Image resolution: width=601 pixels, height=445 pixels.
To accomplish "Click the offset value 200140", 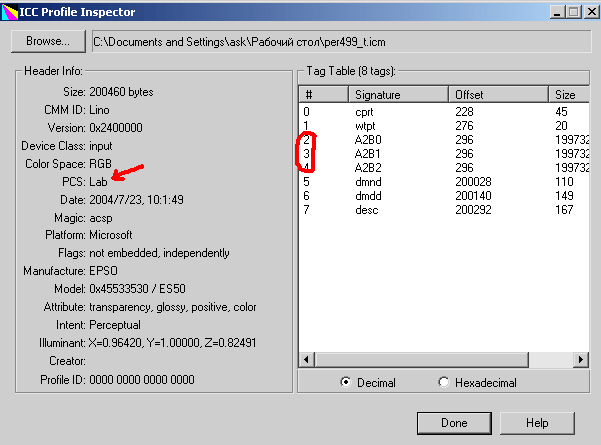I will point(473,196).
